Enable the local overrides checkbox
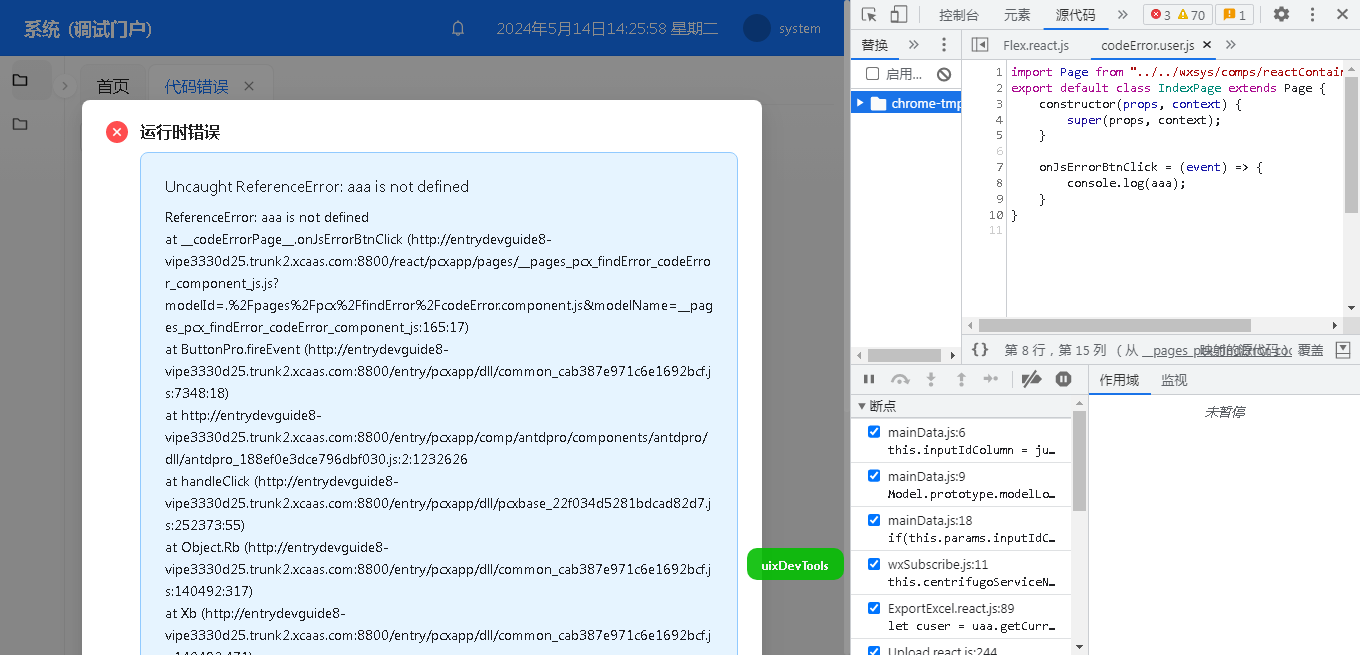Viewport: 1360px width, 655px height. tap(872, 74)
